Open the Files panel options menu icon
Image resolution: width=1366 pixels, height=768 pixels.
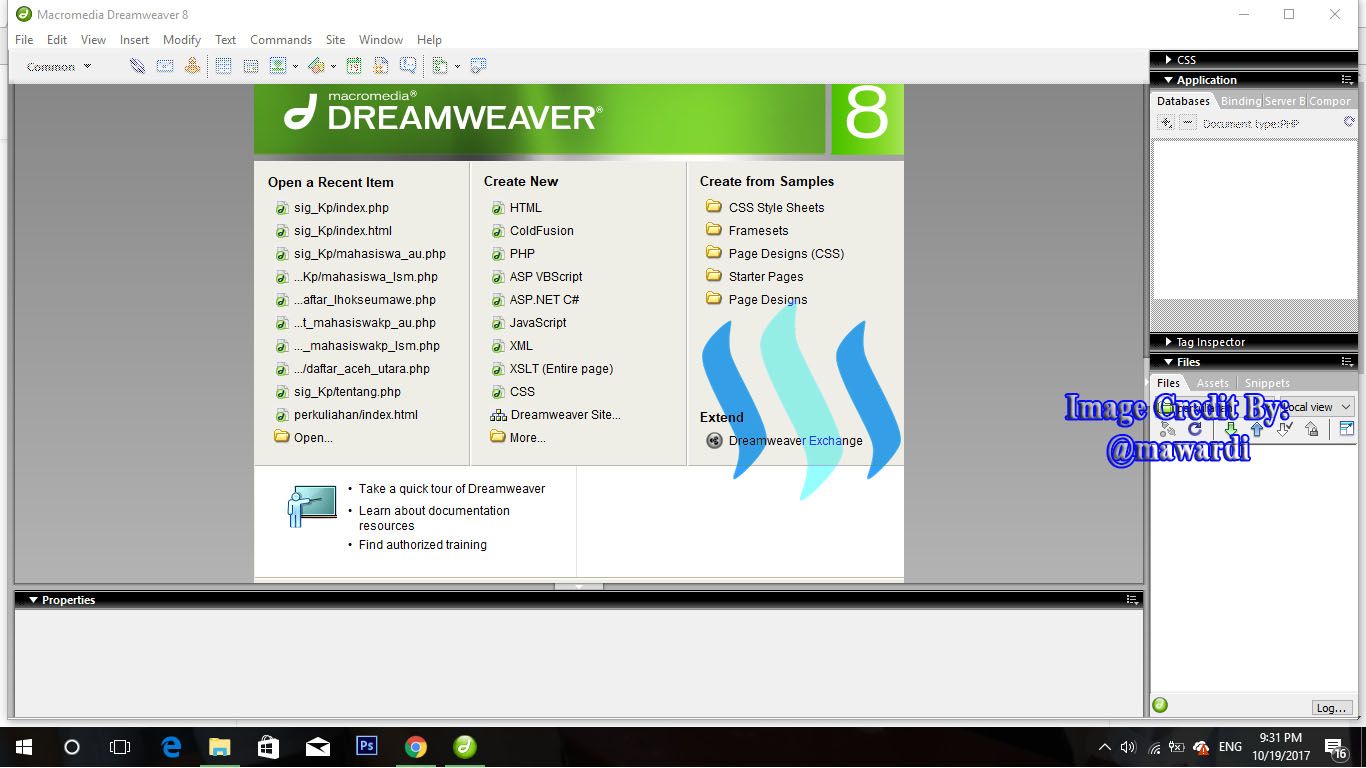[1347, 362]
